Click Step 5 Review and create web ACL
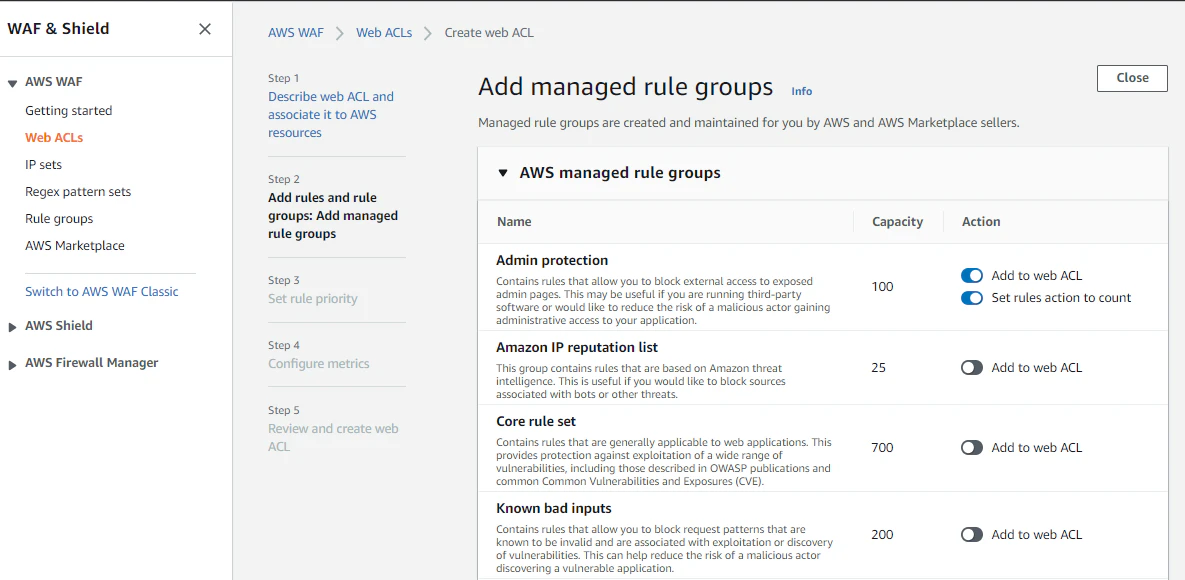Image resolution: width=1185 pixels, height=580 pixels. [x=333, y=438]
